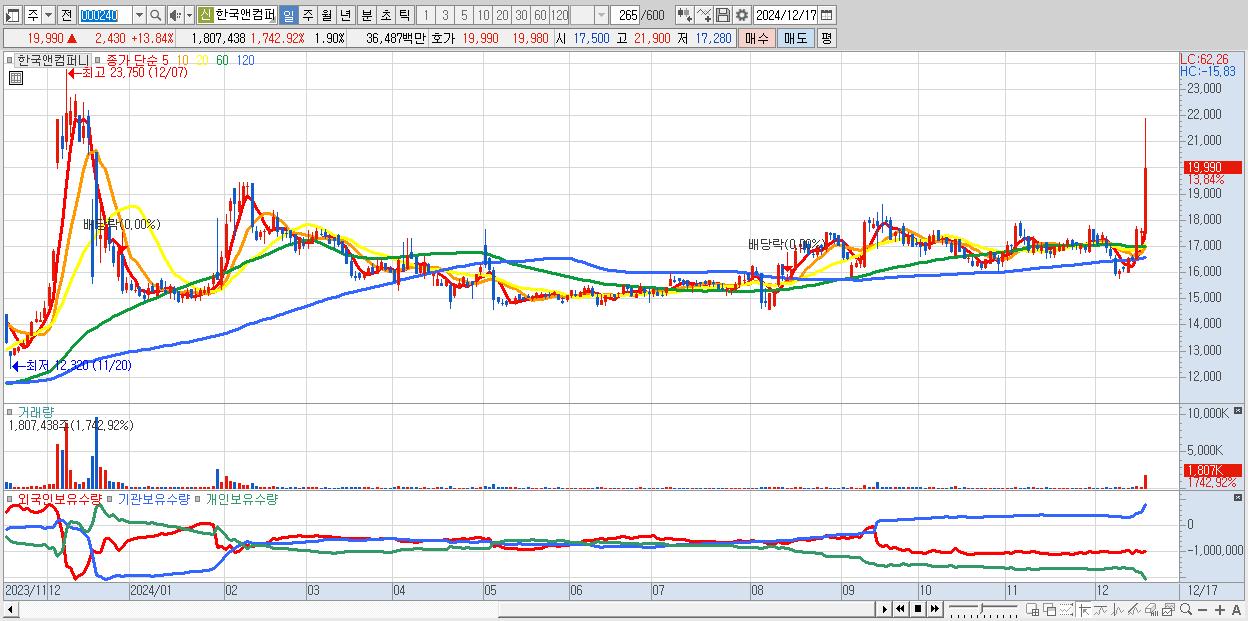
Task: Click the 전 button in top toolbar
Action: tap(66, 15)
